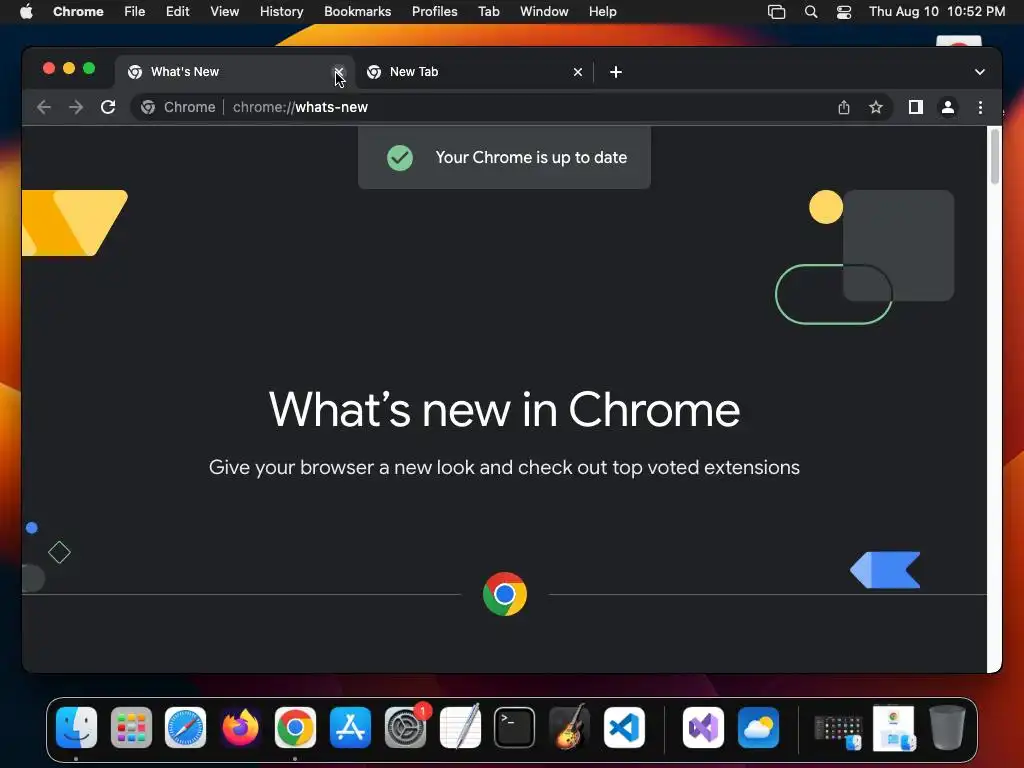
Task: Open the Profiles menu
Action: (x=435, y=12)
